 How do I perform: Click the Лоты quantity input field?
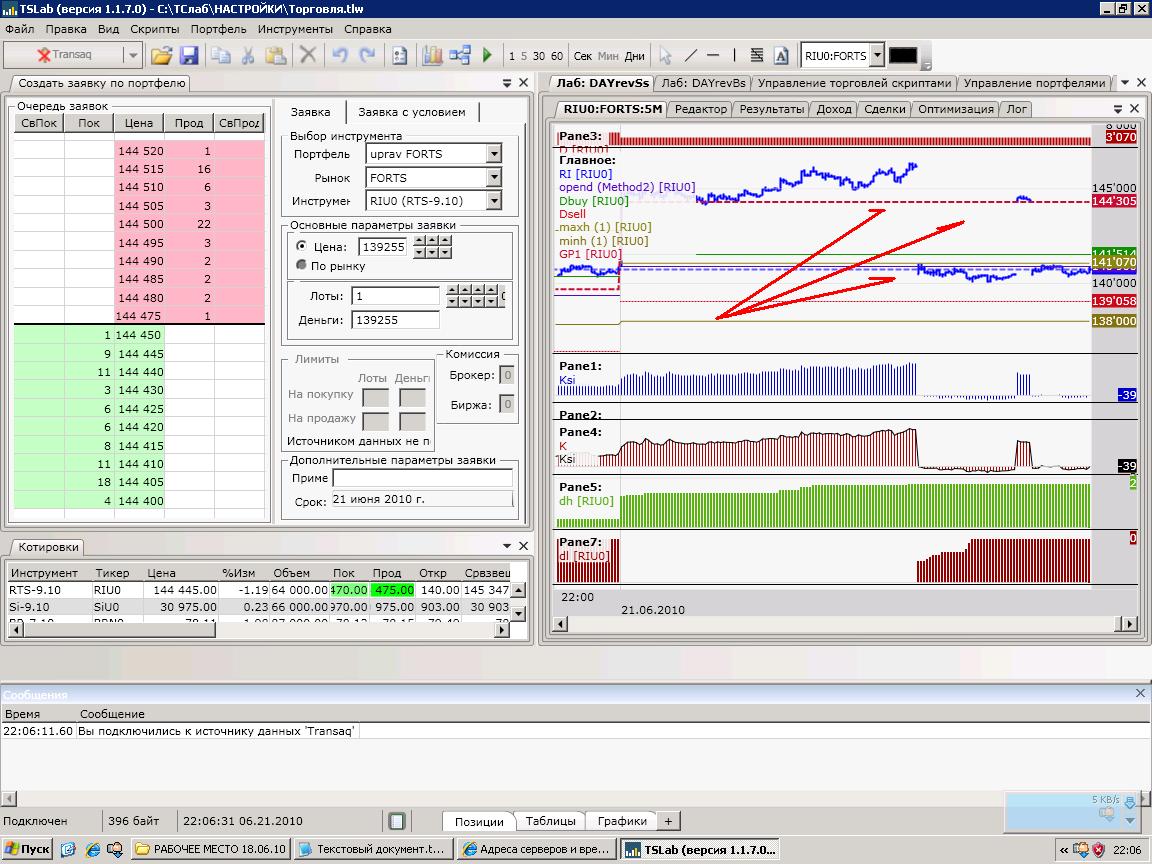tap(396, 296)
